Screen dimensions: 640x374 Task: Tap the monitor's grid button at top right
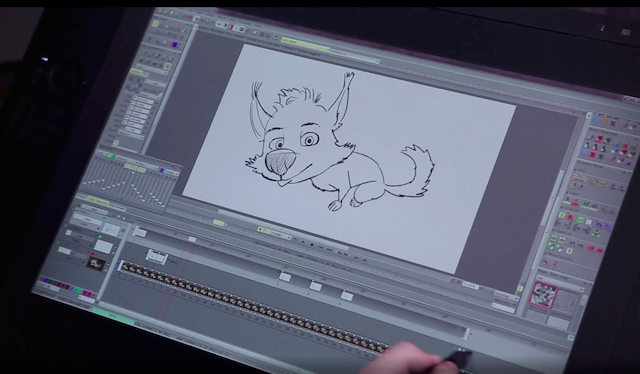625,32
